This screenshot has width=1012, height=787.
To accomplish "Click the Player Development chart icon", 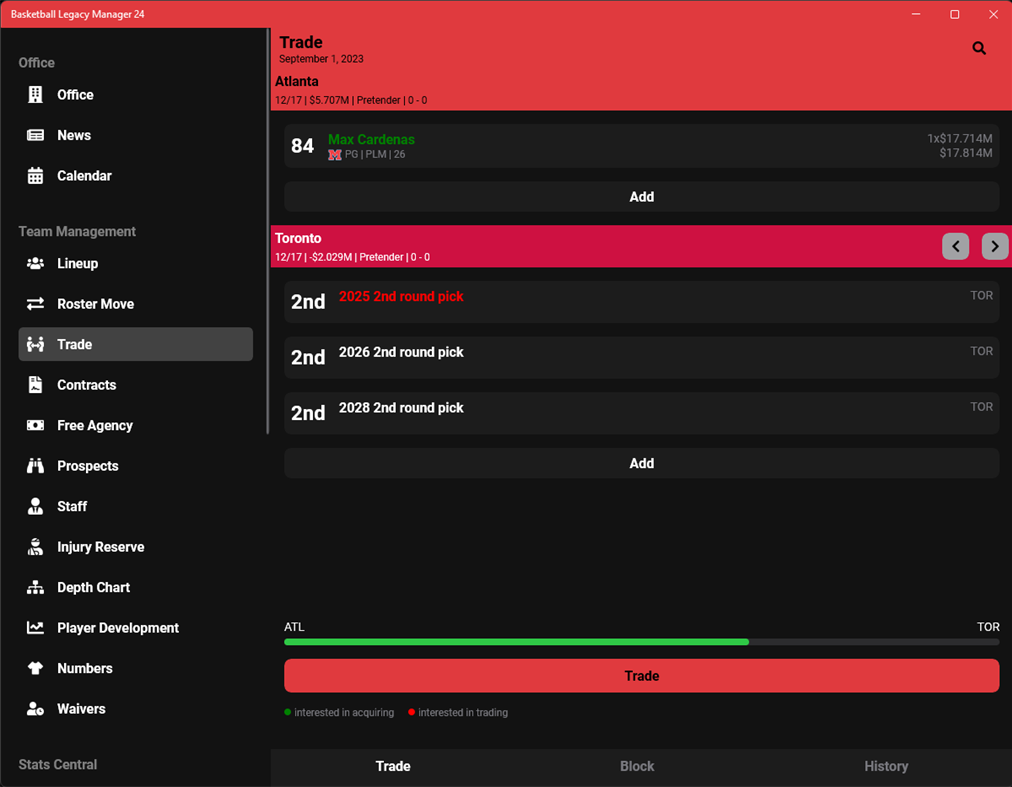I will pyautogui.click(x=35, y=628).
